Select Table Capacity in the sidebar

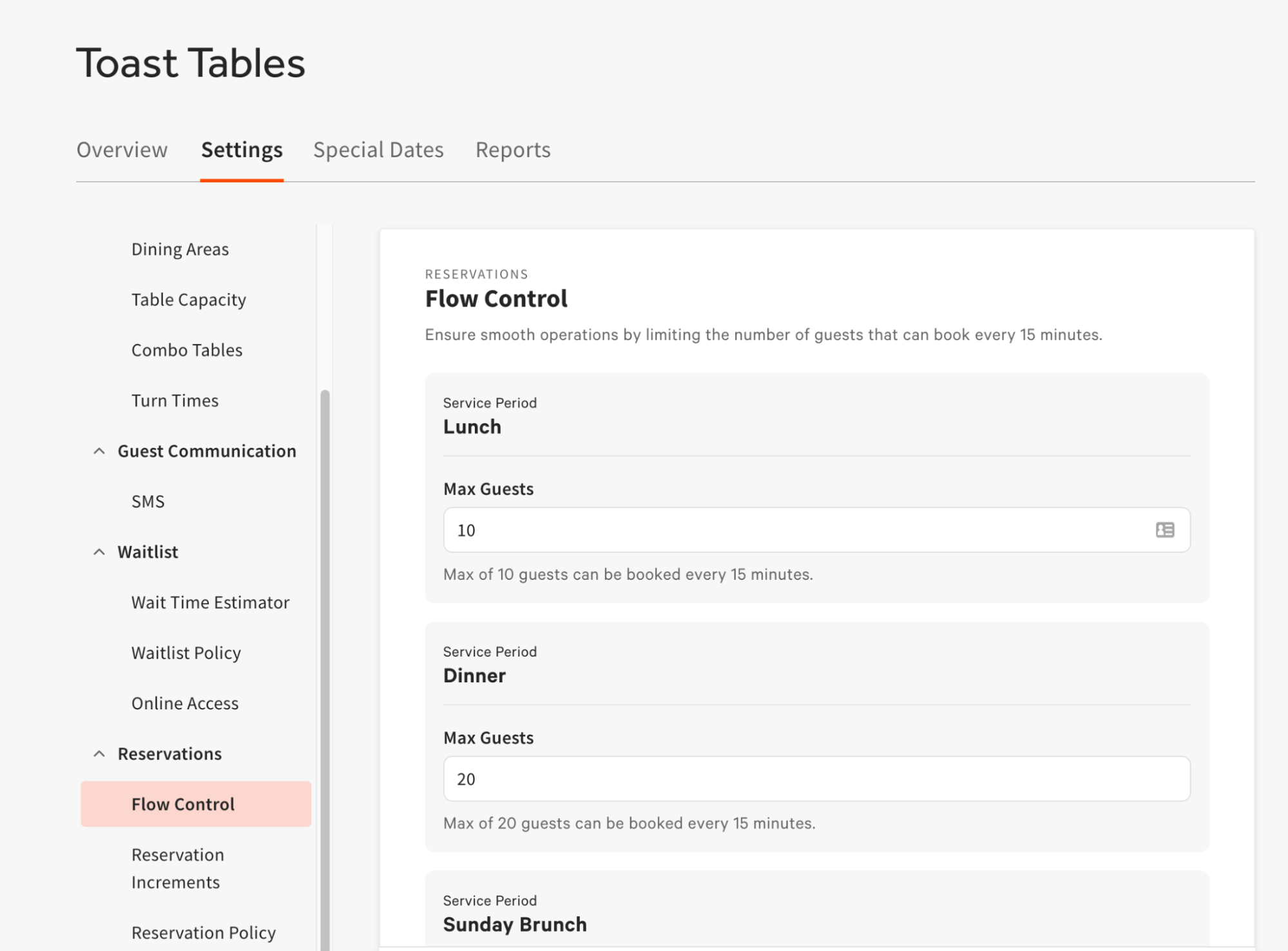pos(188,299)
